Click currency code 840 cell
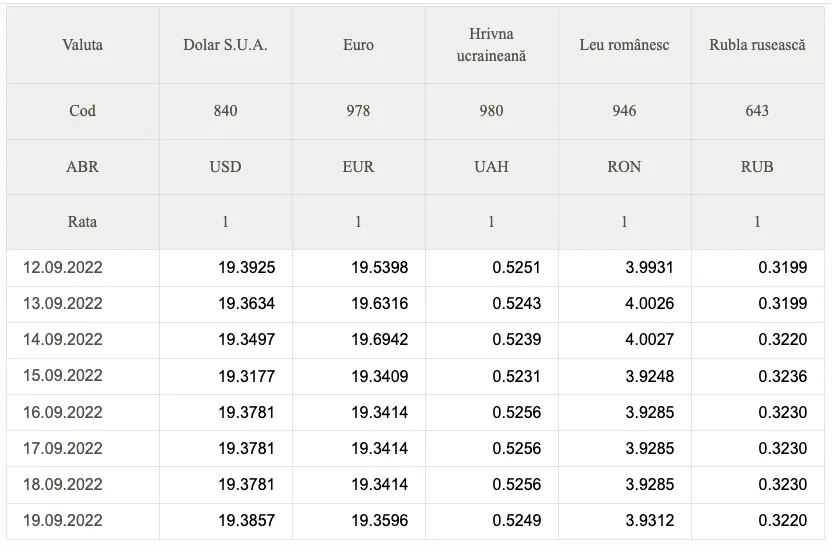This screenshot has width=832, height=546. point(226,111)
